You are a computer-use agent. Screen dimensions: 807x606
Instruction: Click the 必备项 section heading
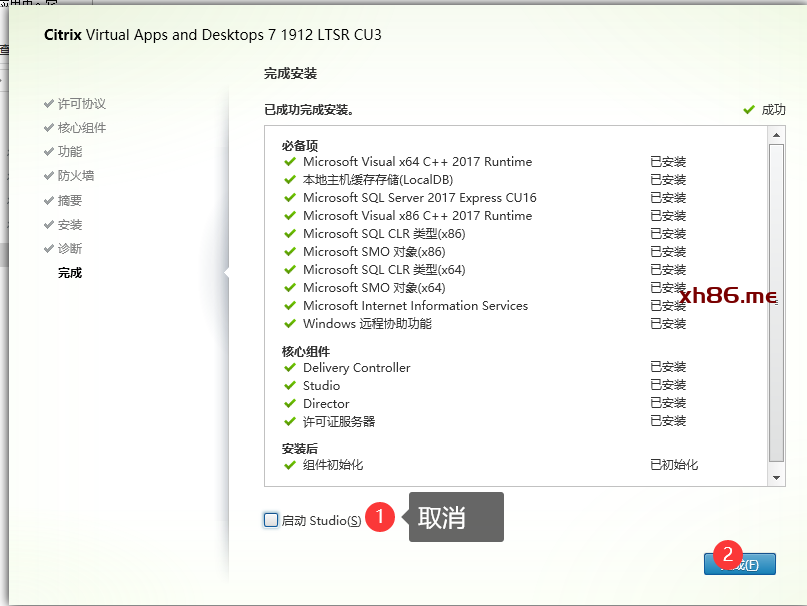[300, 146]
